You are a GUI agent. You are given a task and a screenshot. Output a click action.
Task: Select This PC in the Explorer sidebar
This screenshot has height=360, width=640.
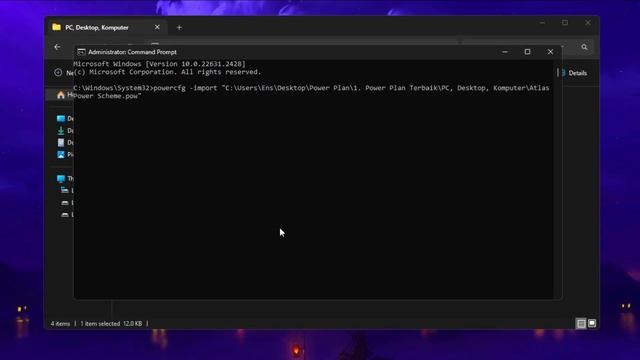64,178
